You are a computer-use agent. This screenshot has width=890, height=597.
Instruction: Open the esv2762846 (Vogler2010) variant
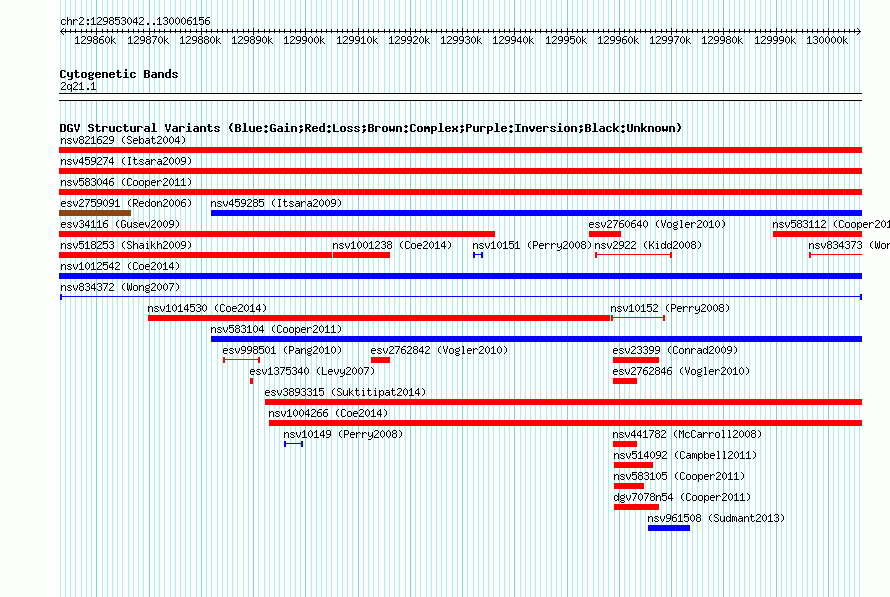681,371
